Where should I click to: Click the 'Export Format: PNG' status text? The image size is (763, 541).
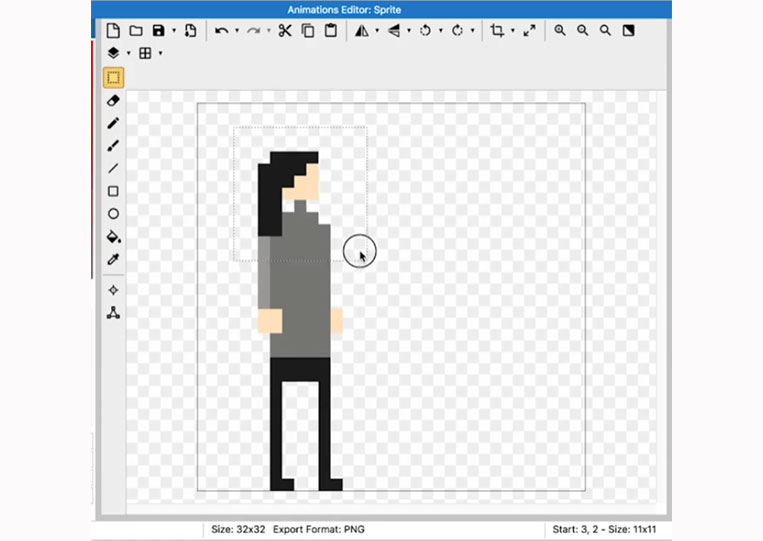point(319,529)
